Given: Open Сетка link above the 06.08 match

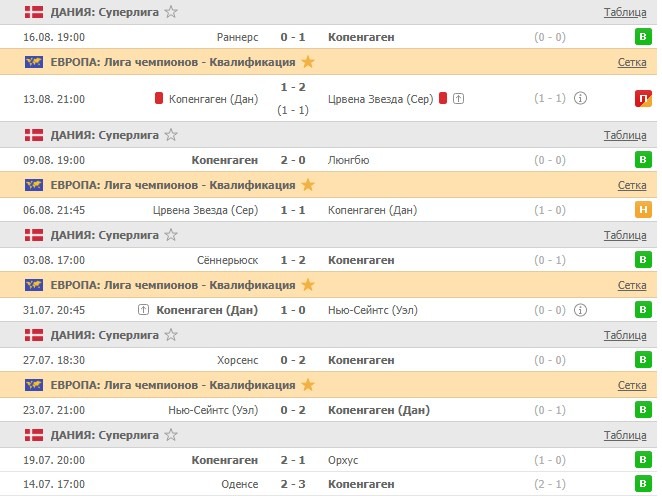Looking at the screenshot, I should click(x=631, y=185).
